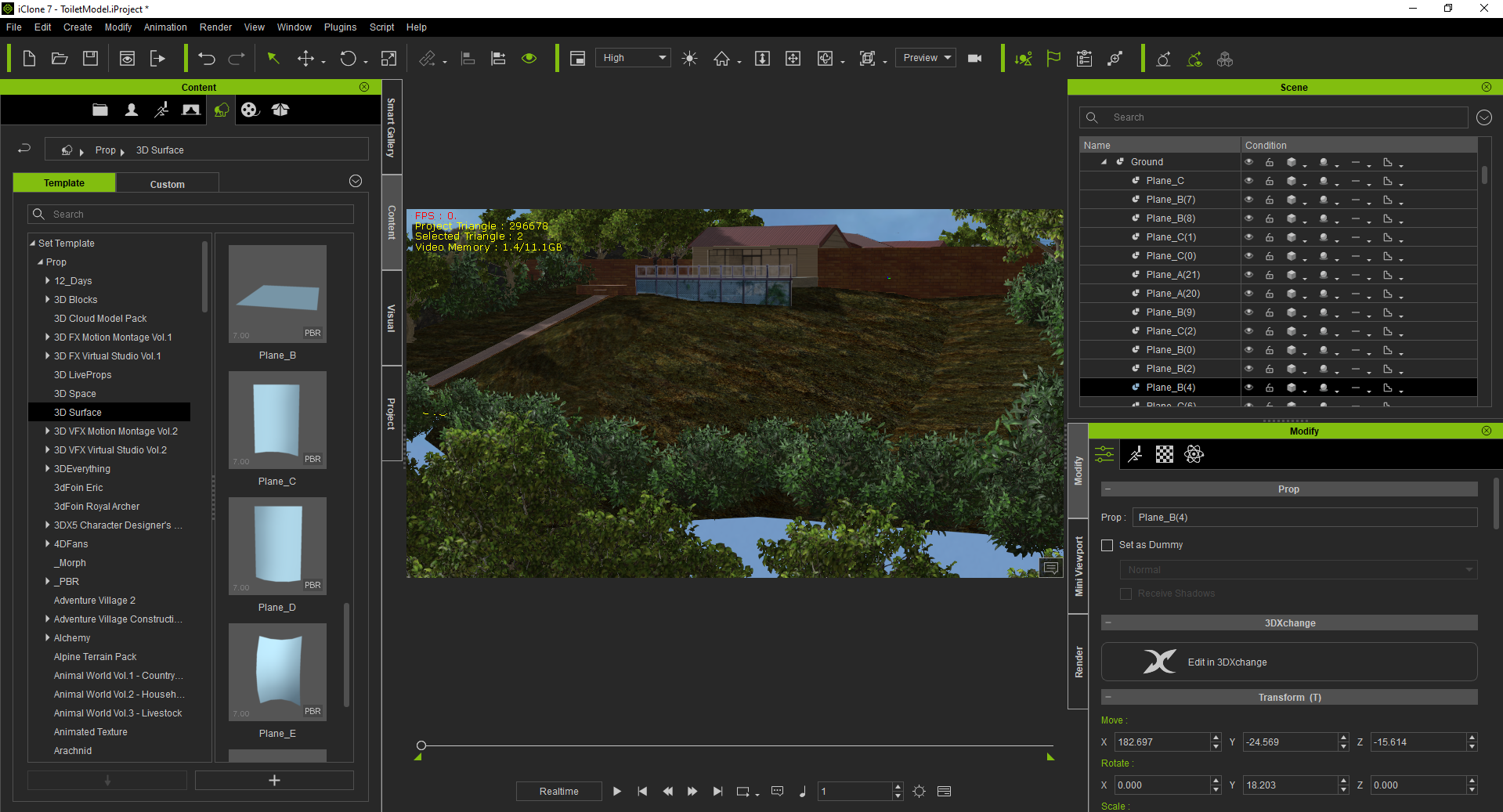Enable the Set as Dummy checkbox
This screenshot has width=1503, height=812.
1107,545
